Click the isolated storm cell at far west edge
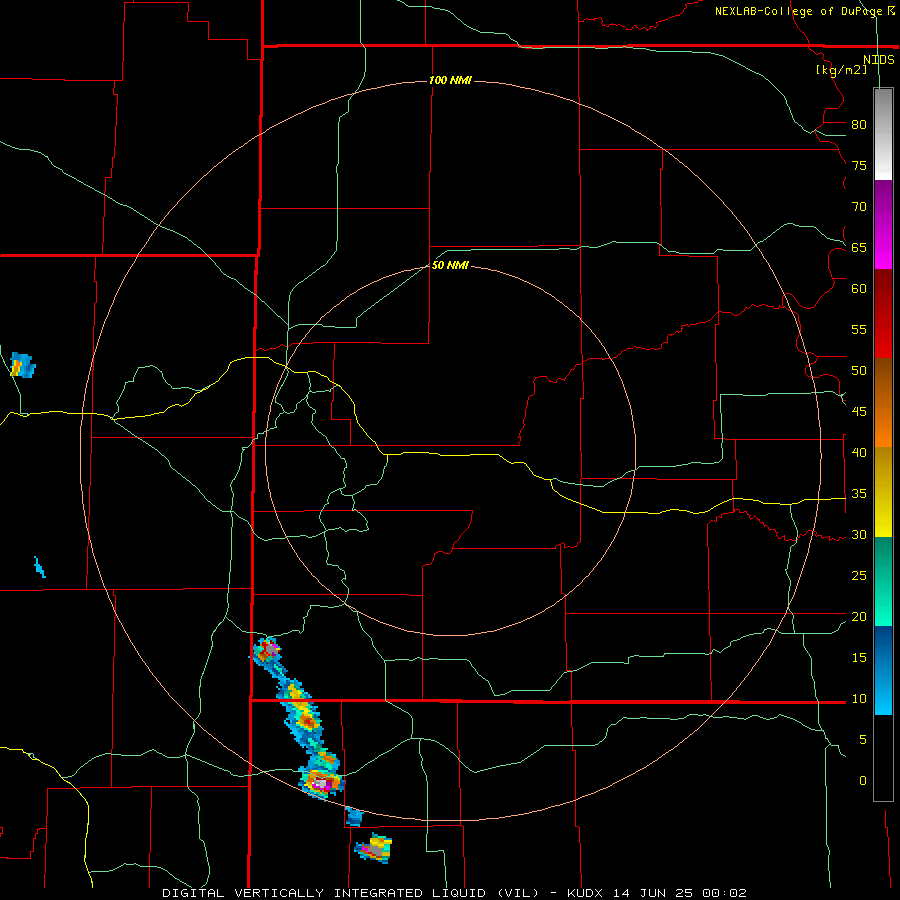 click(23, 365)
